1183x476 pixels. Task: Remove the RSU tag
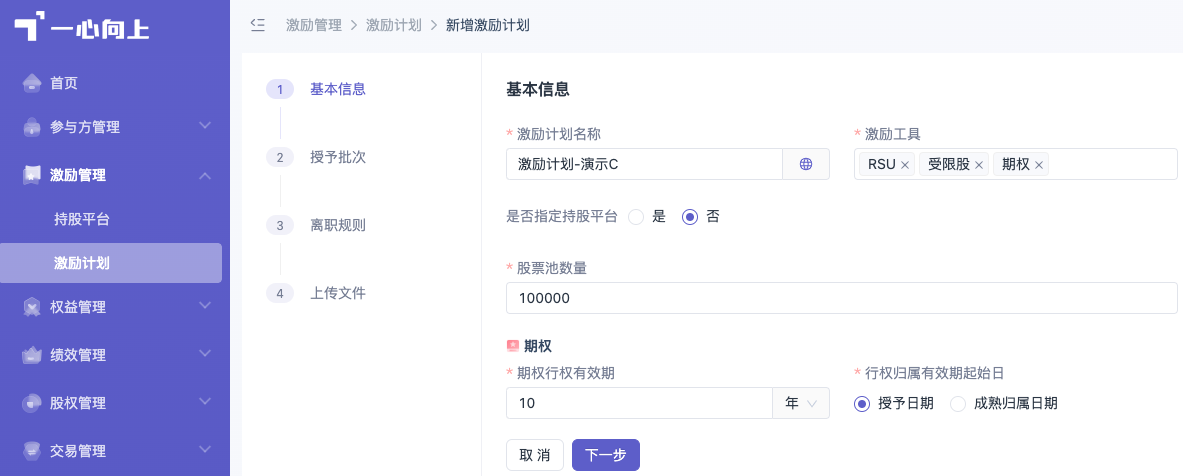pyautogui.click(x=905, y=164)
